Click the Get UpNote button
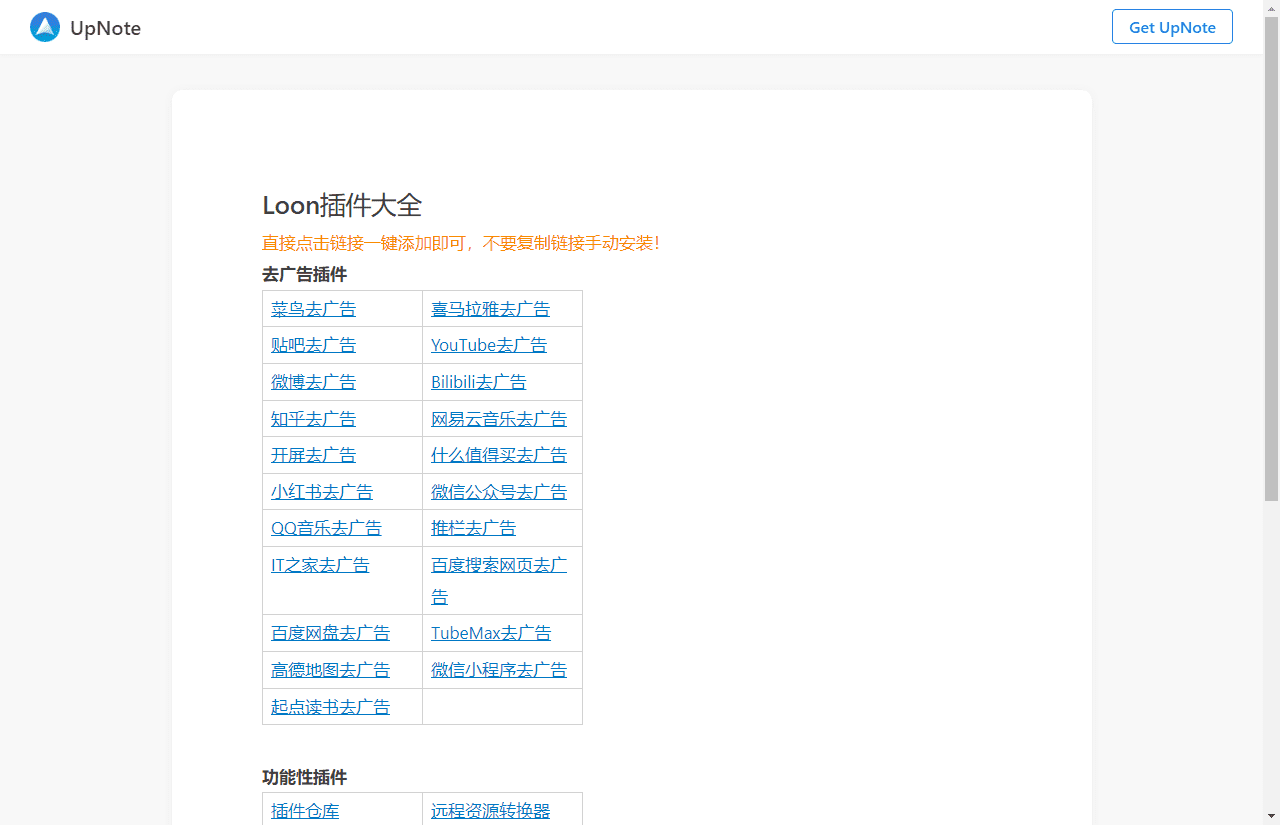The width and height of the screenshot is (1280, 825). (1171, 26)
